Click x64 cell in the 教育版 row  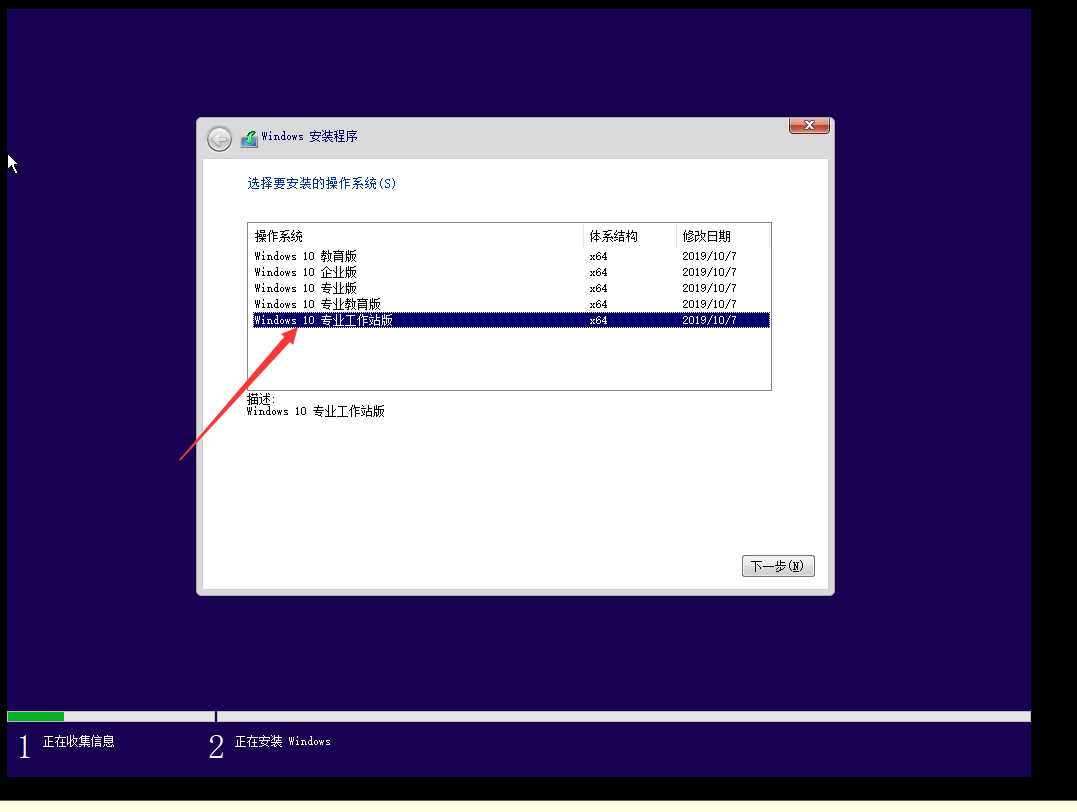click(x=598, y=256)
